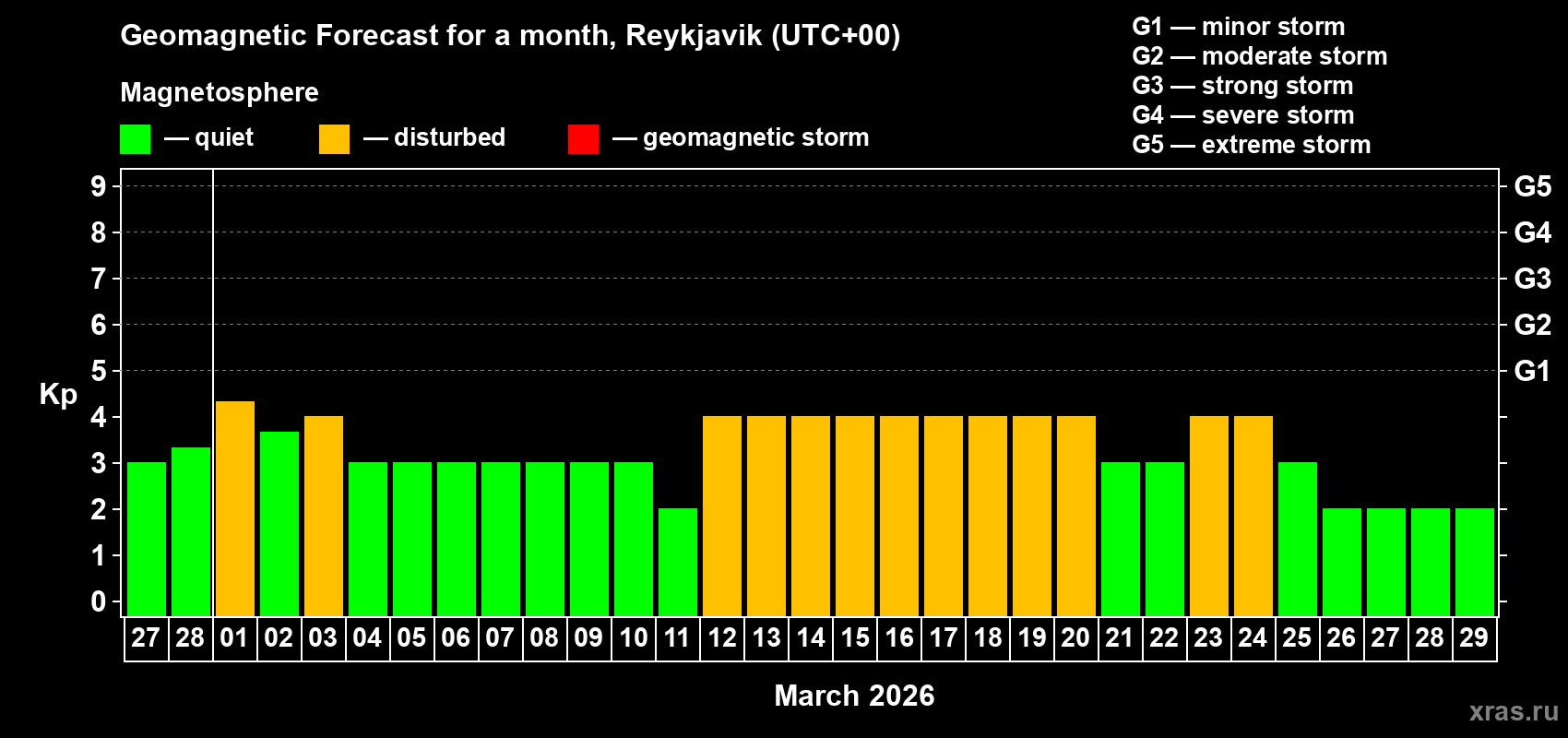Click the low green bar for March 11

[x=678, y=562]
